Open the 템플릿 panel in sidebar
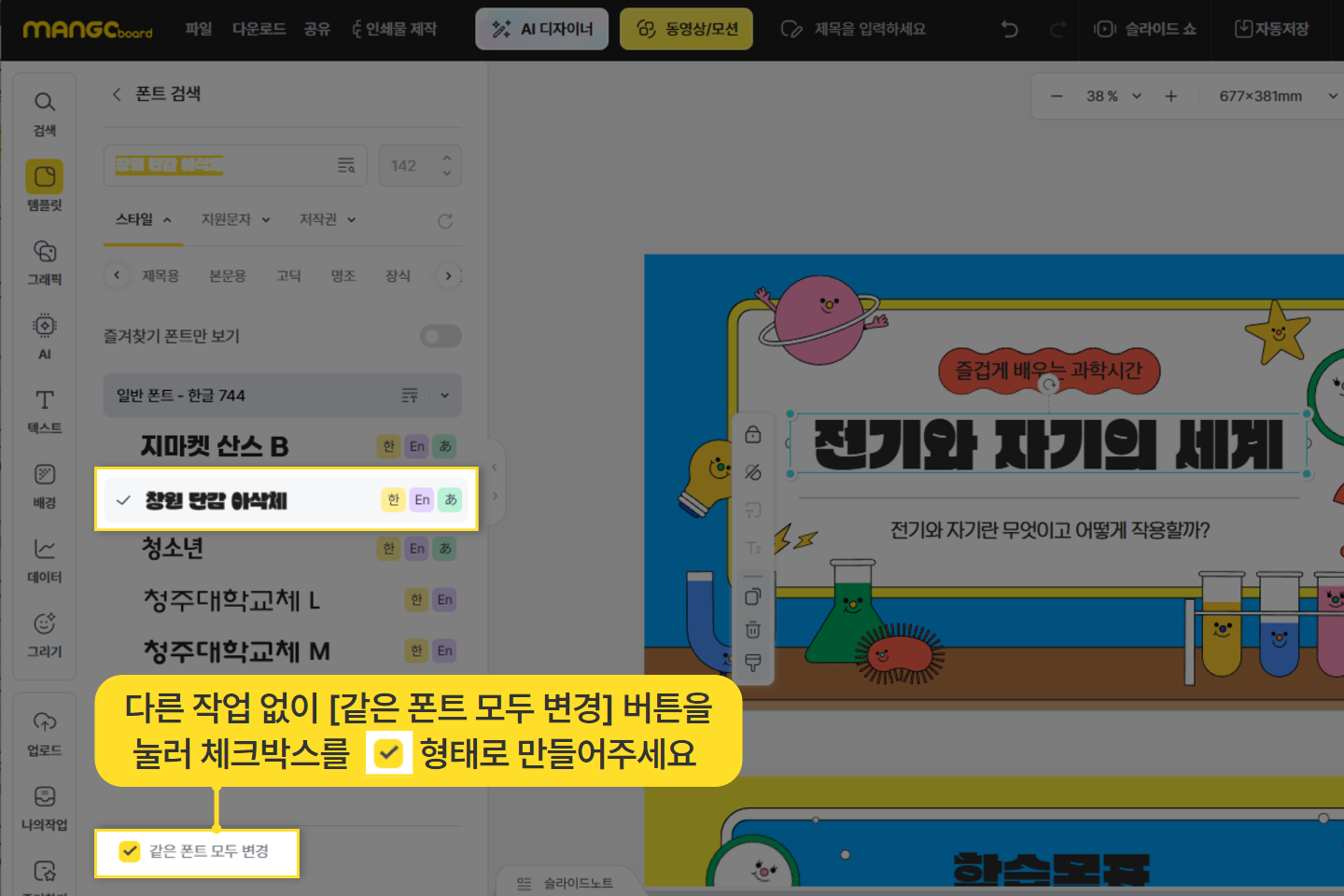This screenshot has height=896, width=1344. [x=44, y=186]
